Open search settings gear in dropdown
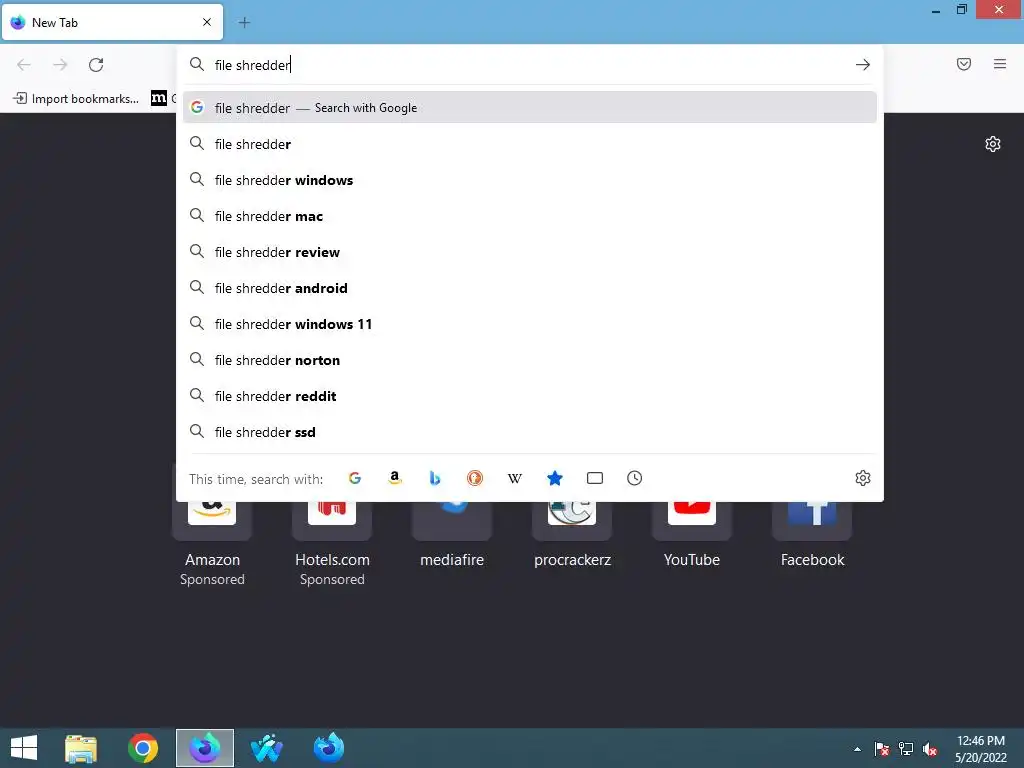This screenshot has height=768, width=1024. pyautogui.click(x=863, y=478)
